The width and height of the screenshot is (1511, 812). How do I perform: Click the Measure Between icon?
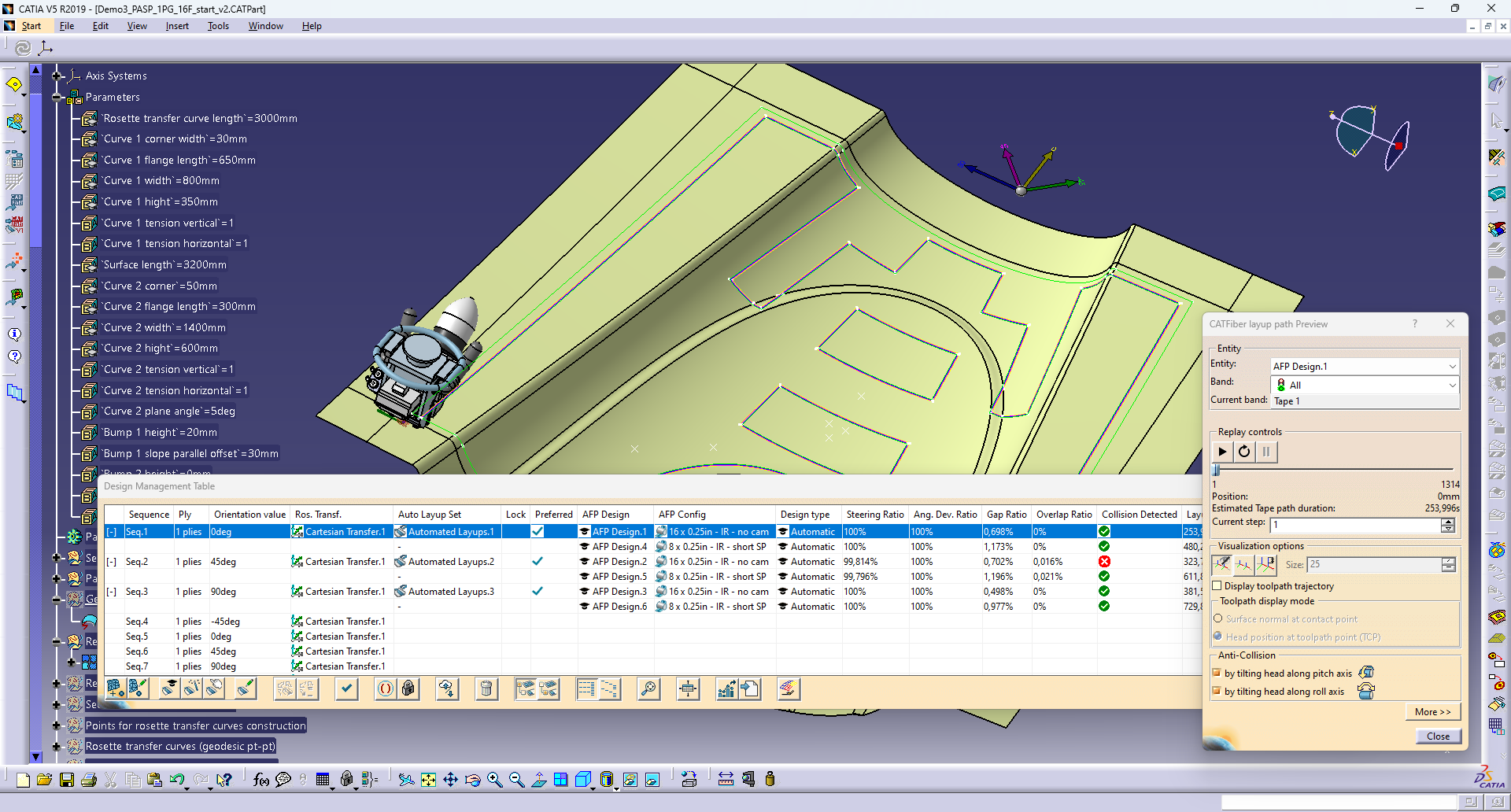coord(726,780)
